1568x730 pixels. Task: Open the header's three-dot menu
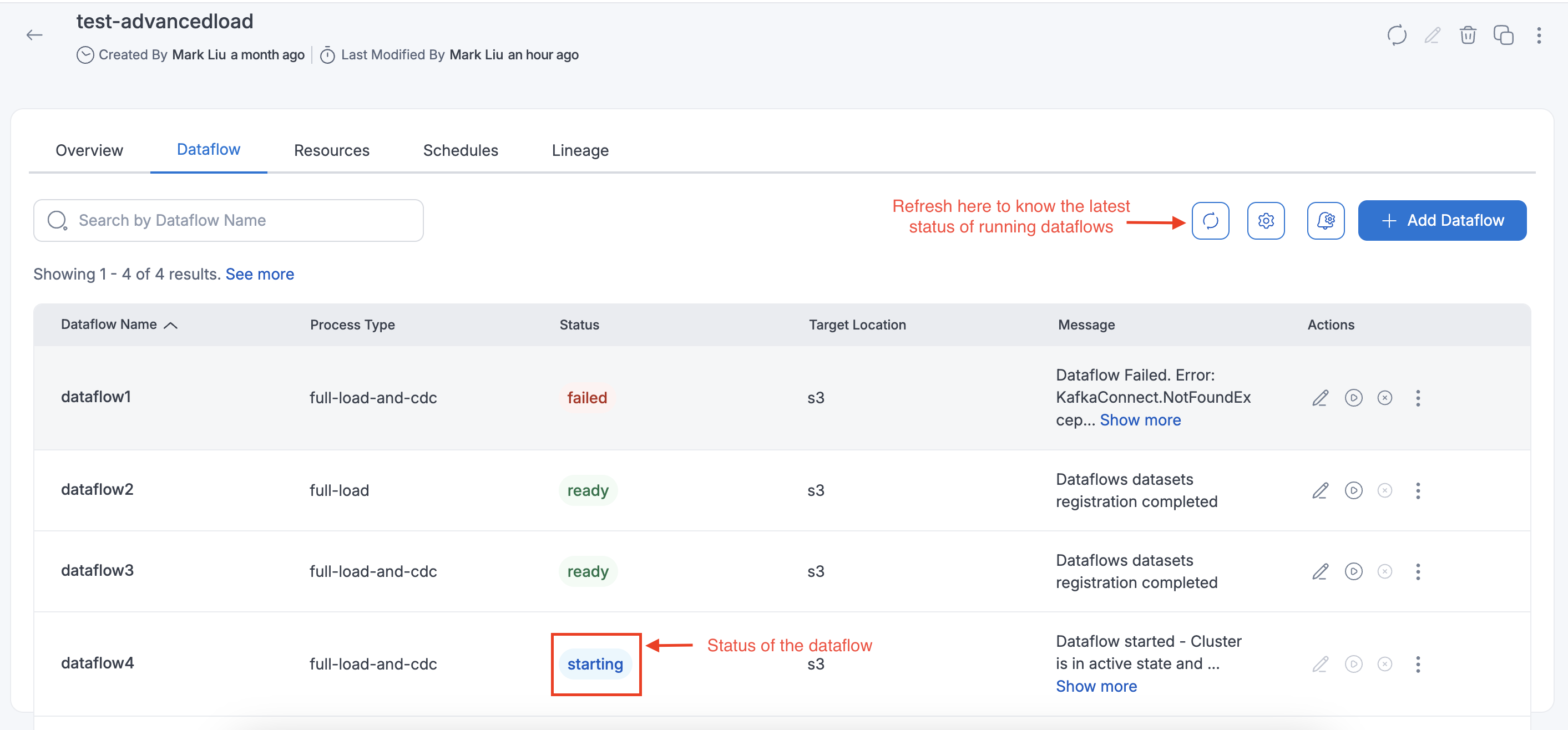coord(1539,36)
